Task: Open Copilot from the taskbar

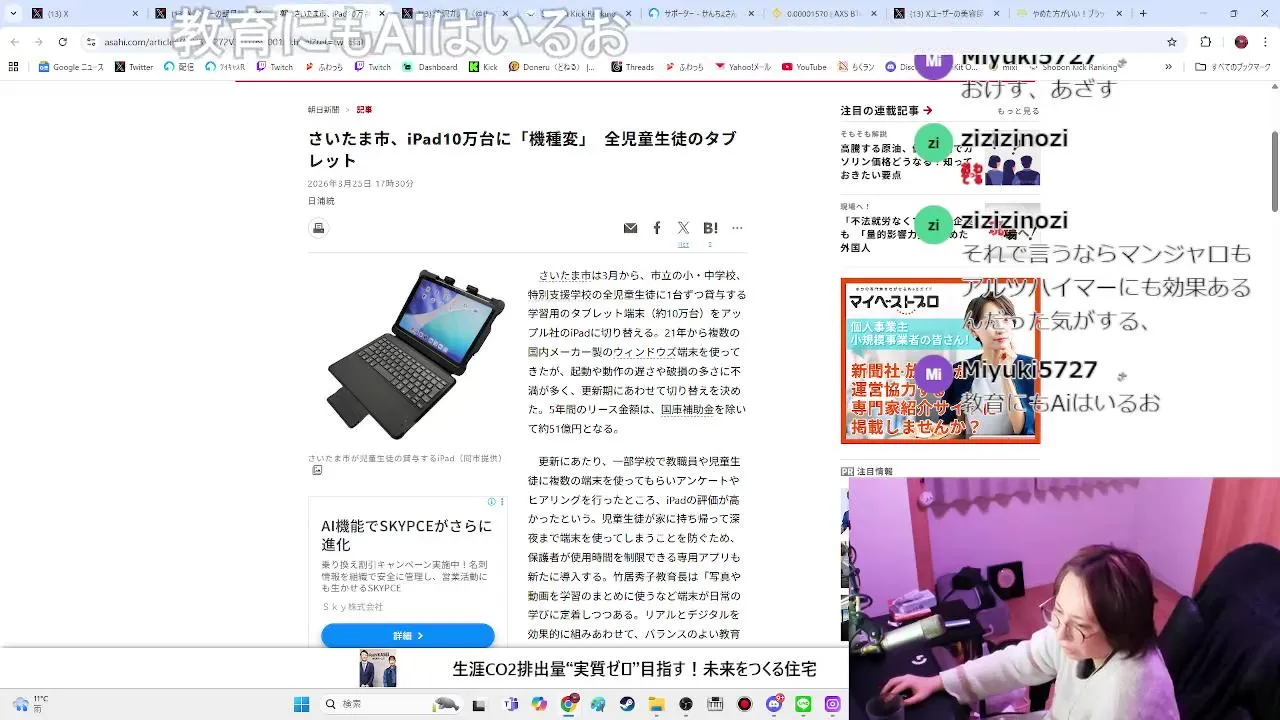Action: pyautogui.click(x=540, y=704)
